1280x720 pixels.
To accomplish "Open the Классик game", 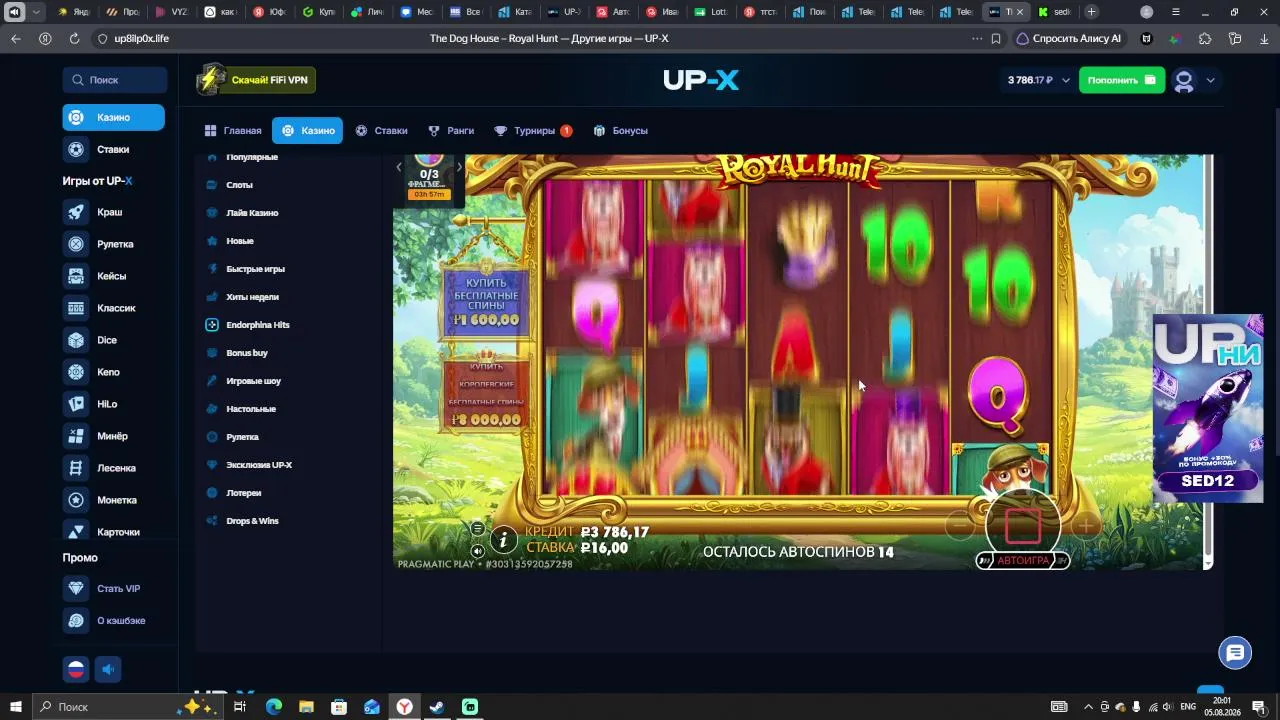I will click(100, 308).
